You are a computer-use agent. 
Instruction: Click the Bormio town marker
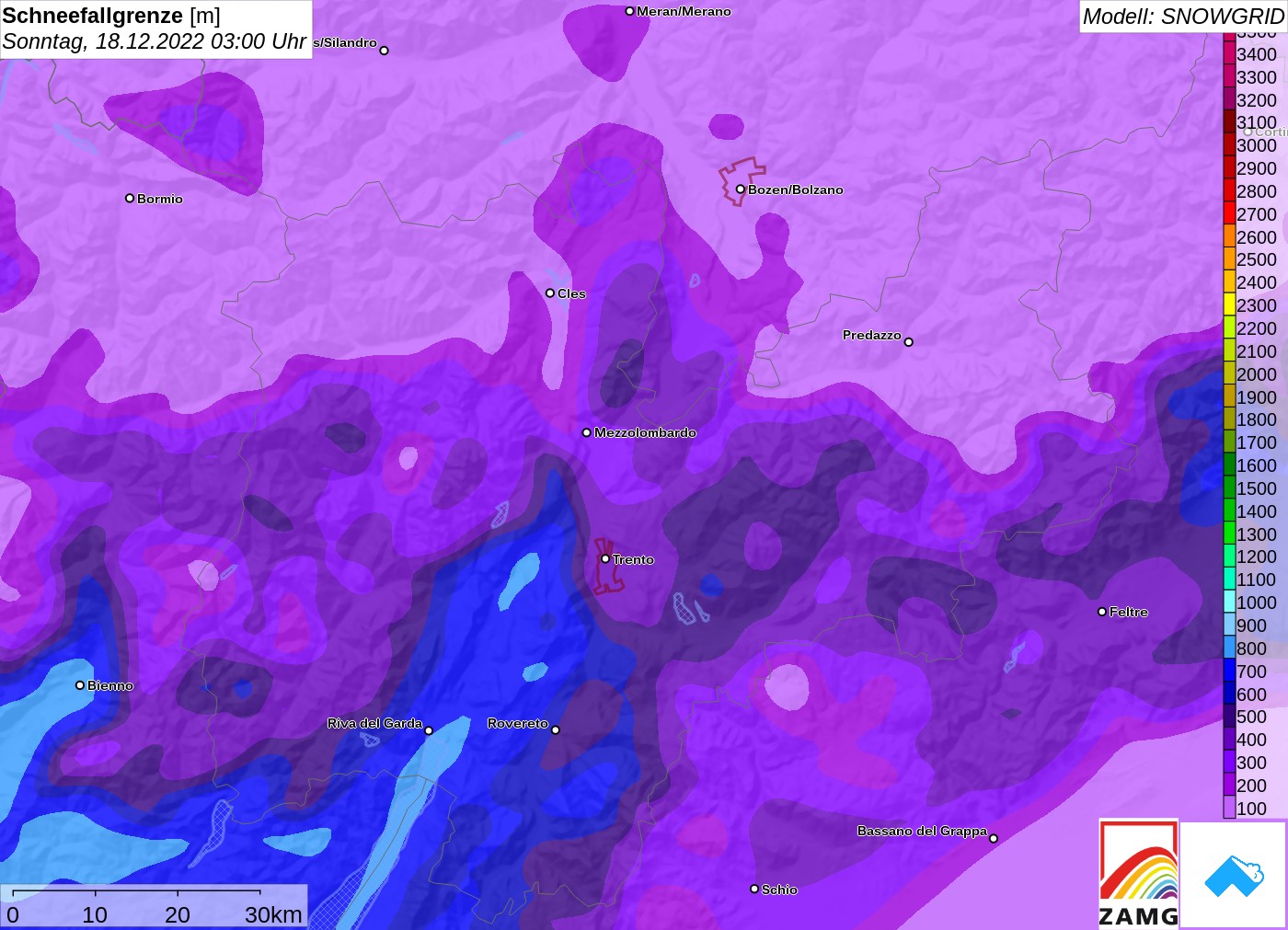pos(130,198)
